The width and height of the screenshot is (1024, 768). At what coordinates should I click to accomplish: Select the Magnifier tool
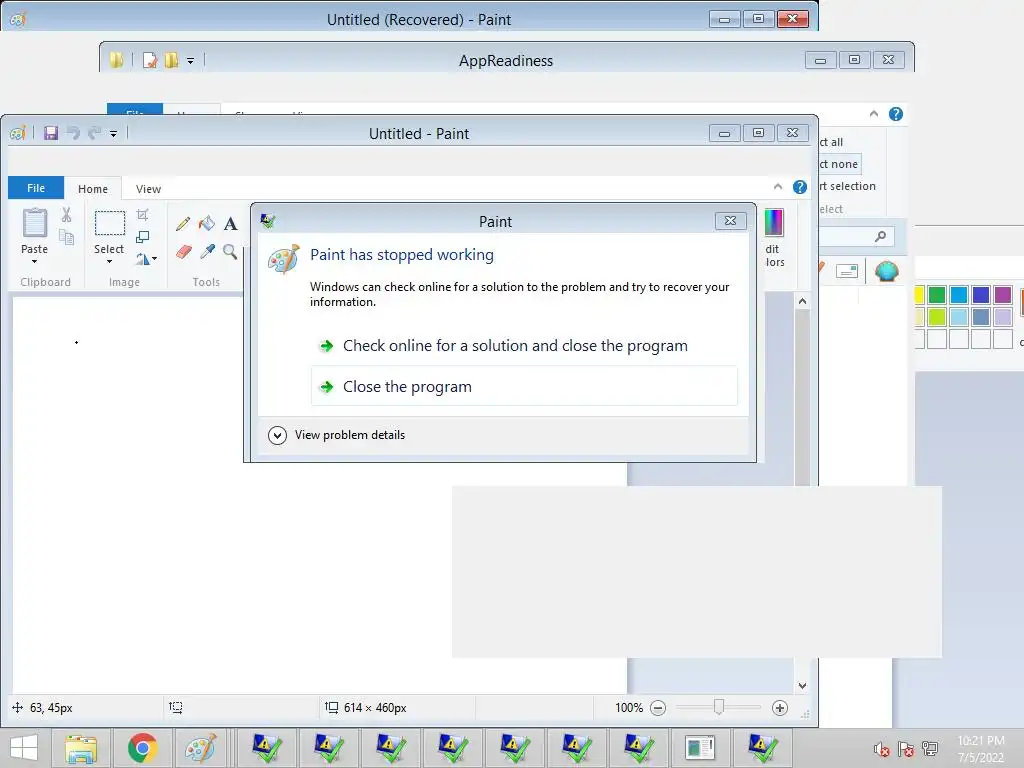pos(230,251)
